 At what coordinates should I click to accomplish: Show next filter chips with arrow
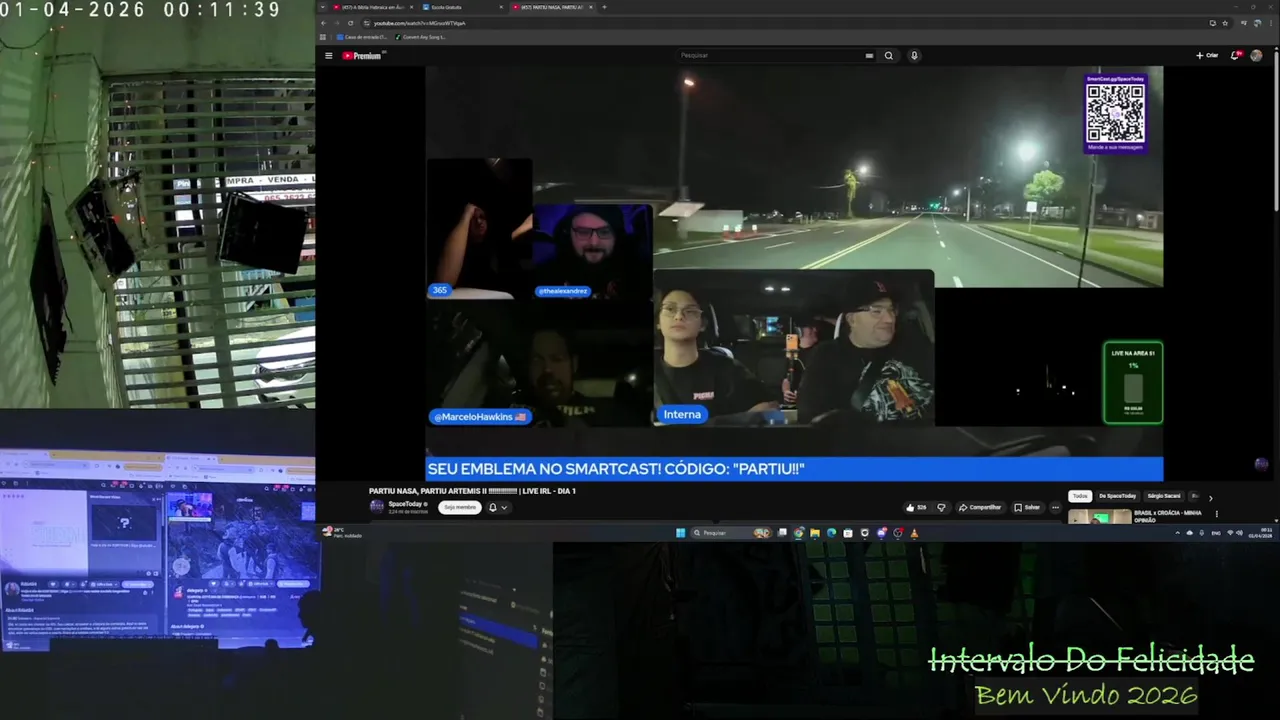(1210, 497)
